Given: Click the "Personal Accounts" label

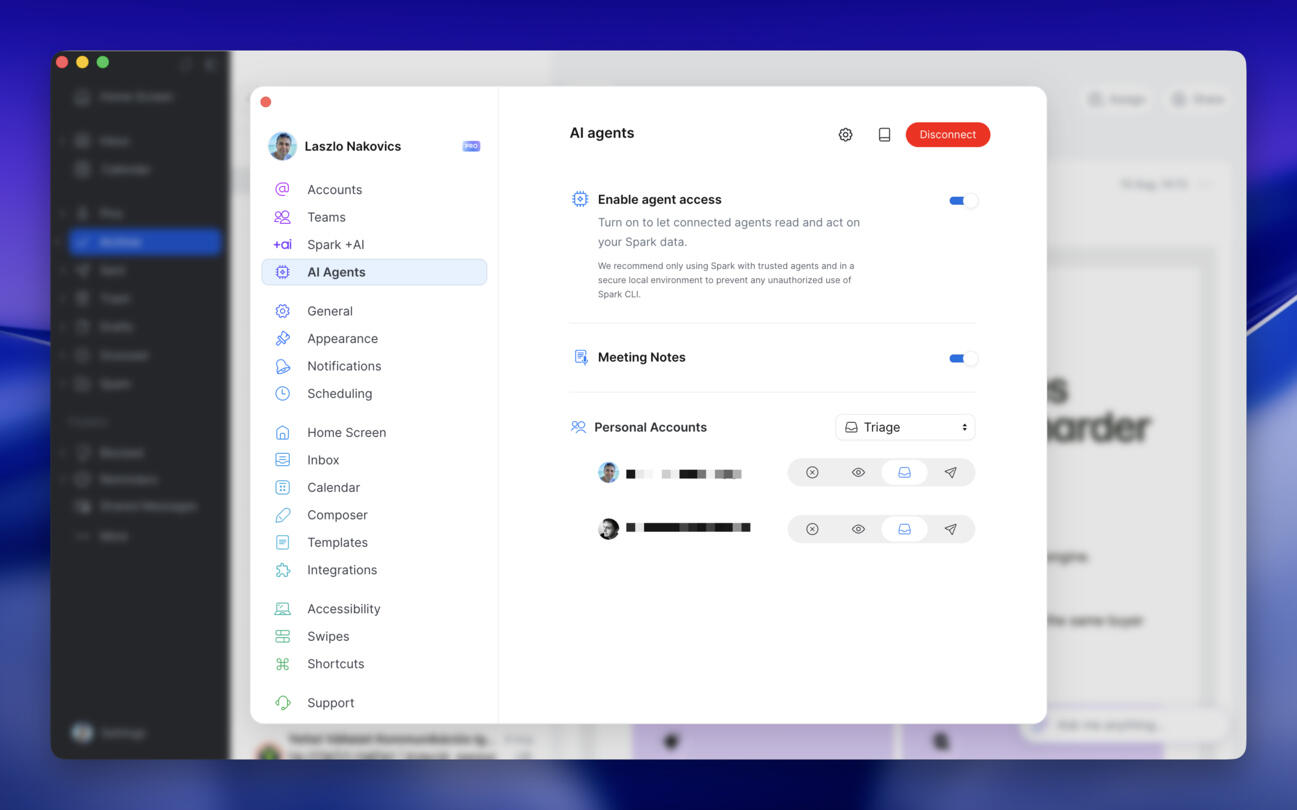Looking at the screenshot, I should (x=650, y=427).
